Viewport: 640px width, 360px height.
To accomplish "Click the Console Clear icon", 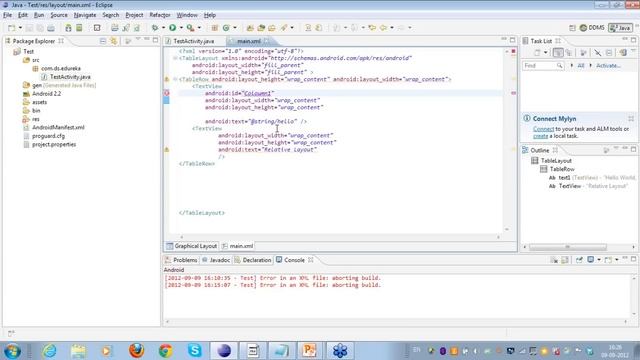I will click(x=554, y=260).
